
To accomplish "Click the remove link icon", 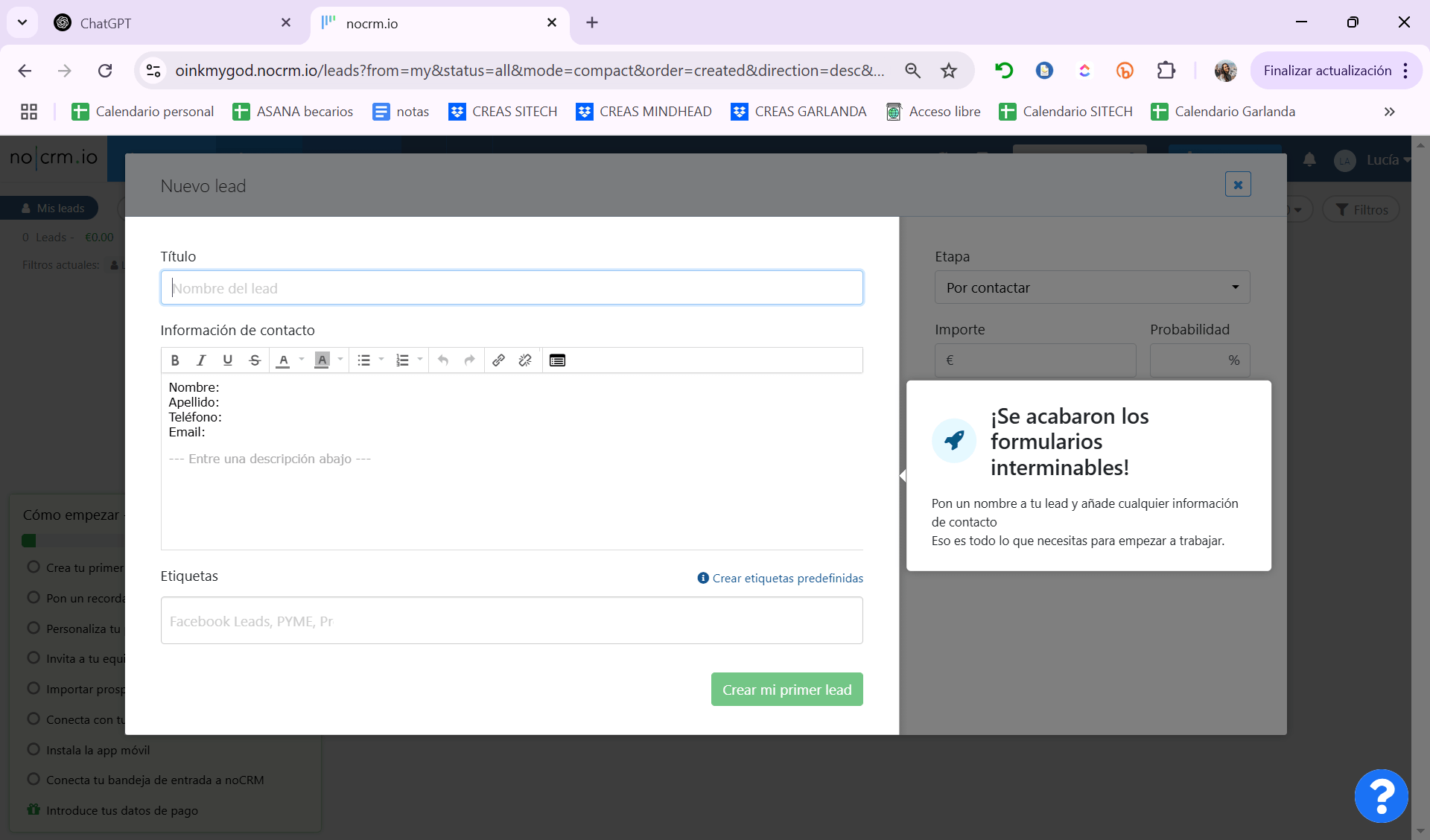I will pyautogui.click(x=525, y=360).
